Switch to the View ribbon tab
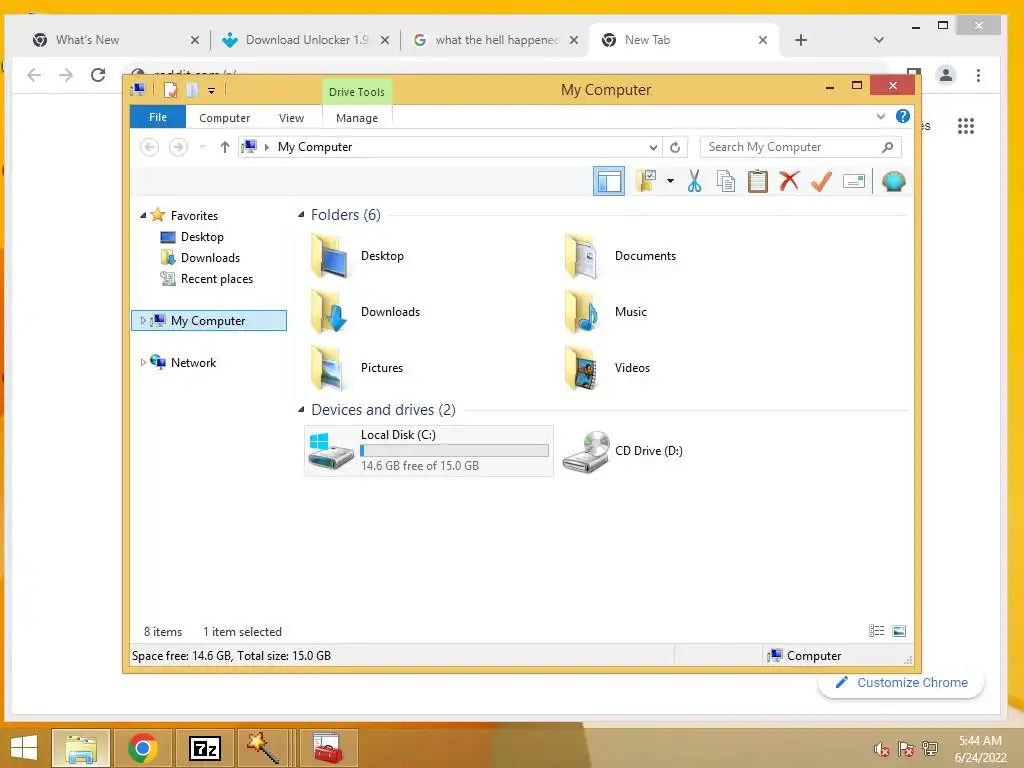 point(291,118)
